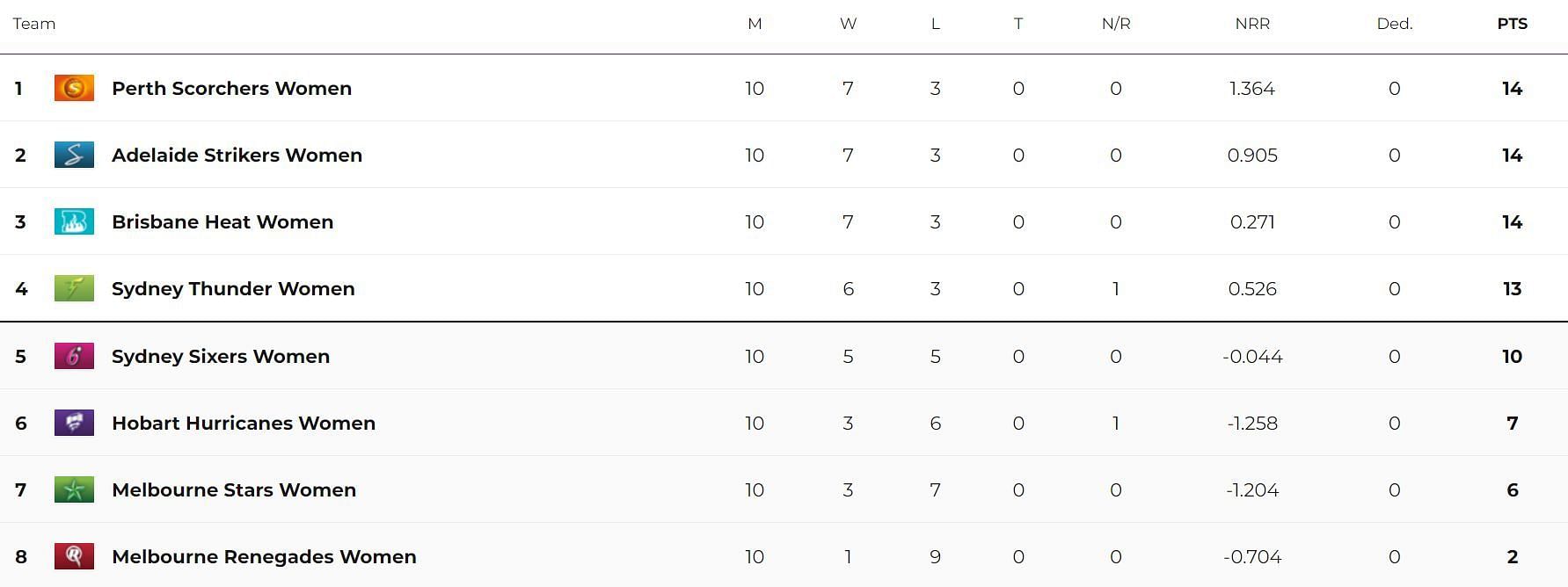
Task: Click the Adelaide Strikers Women team logo
Action: tap(74, 155)
